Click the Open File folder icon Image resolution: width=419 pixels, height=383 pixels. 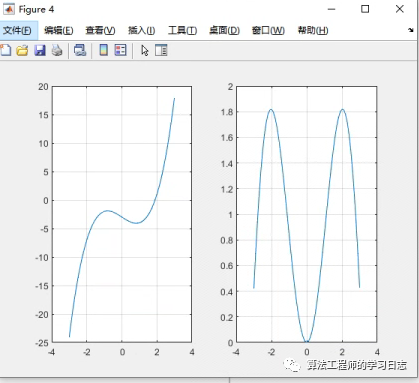[x=22, y=50]
